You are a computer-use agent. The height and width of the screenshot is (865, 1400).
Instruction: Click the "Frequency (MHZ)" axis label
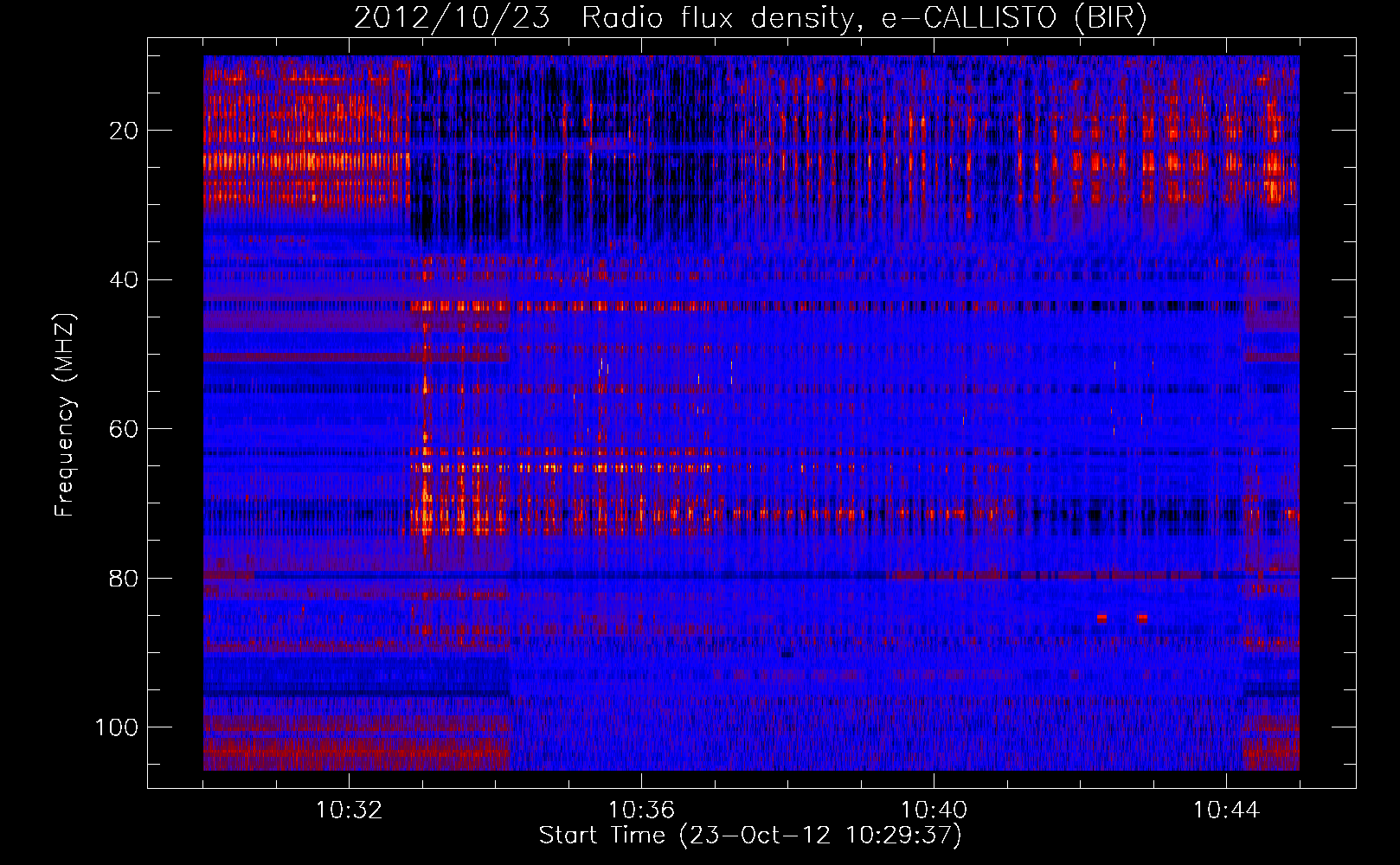[x=65, y=415]
